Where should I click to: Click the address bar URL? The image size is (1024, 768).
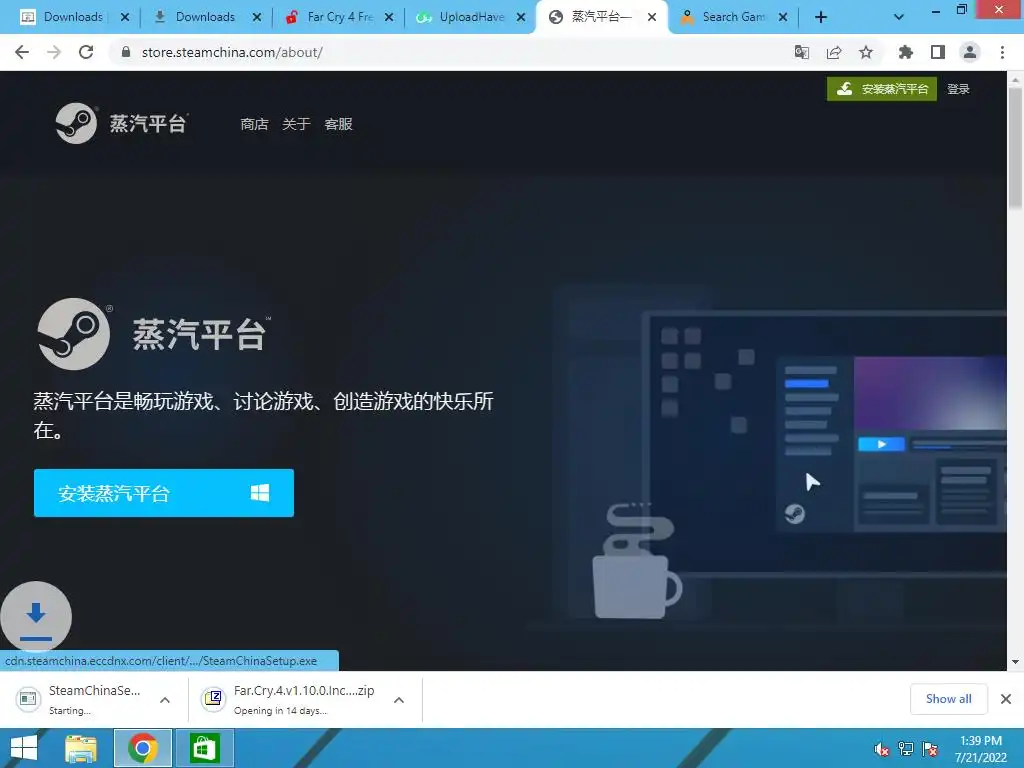click(x=232, y=52)
